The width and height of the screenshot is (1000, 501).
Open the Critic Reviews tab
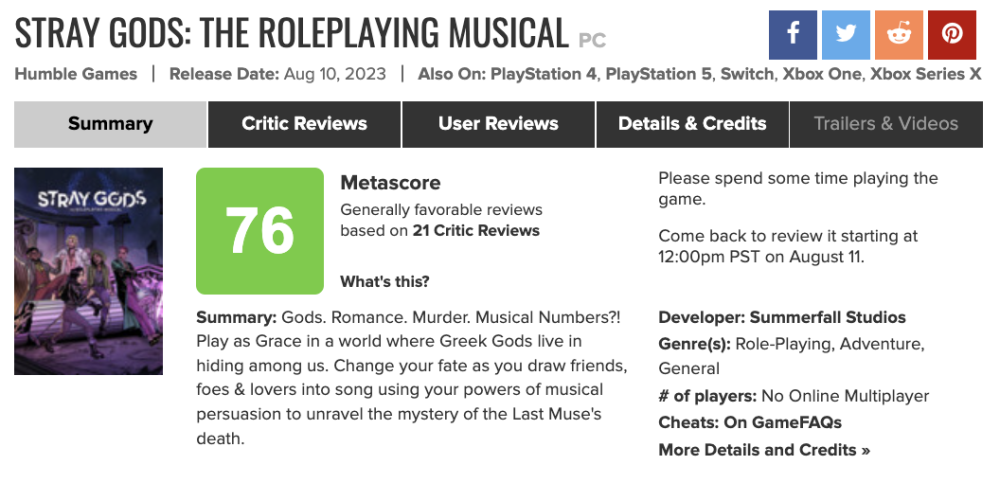[304, 124]
